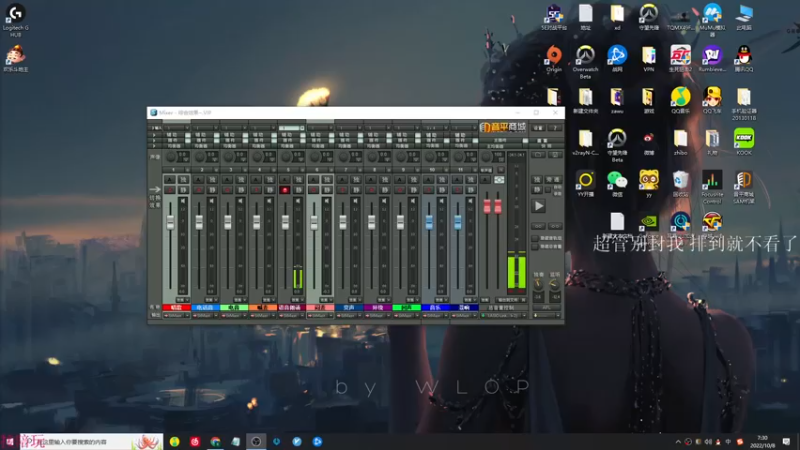800x450 pixels.
Task: Open the 腾讯QQ penguin shortcut
Action: coord(743,58)
